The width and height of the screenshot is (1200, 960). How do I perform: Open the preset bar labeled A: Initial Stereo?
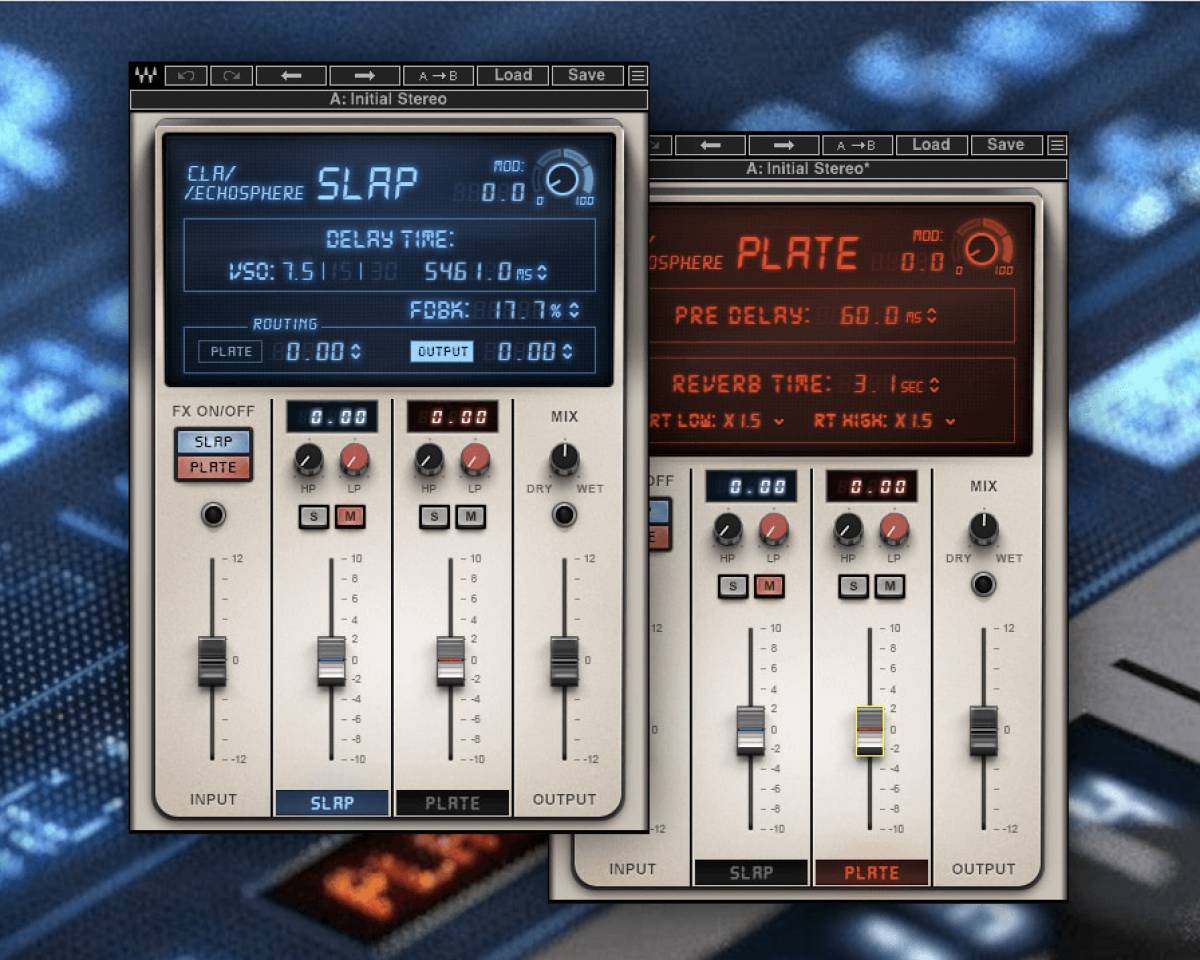click(x=388, y=99)
